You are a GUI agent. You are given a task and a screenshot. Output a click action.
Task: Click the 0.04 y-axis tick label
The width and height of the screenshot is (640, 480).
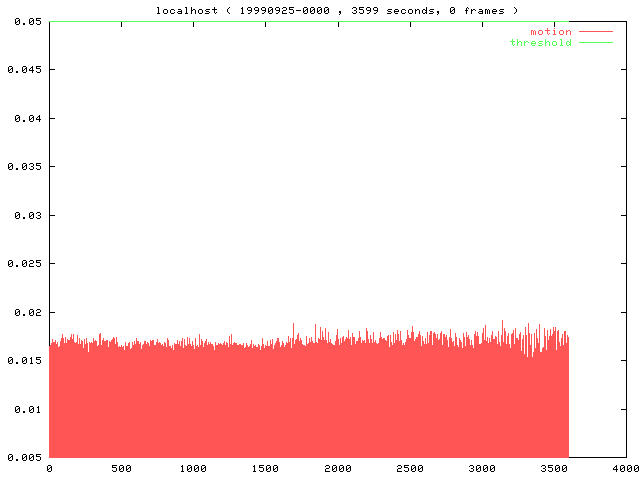tap(23, 118)
